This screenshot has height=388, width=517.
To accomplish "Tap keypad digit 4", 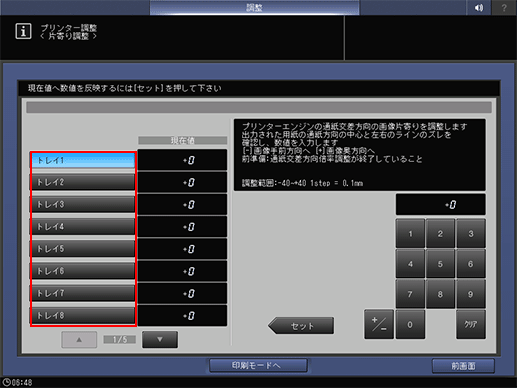I will [x=410, y=264].
